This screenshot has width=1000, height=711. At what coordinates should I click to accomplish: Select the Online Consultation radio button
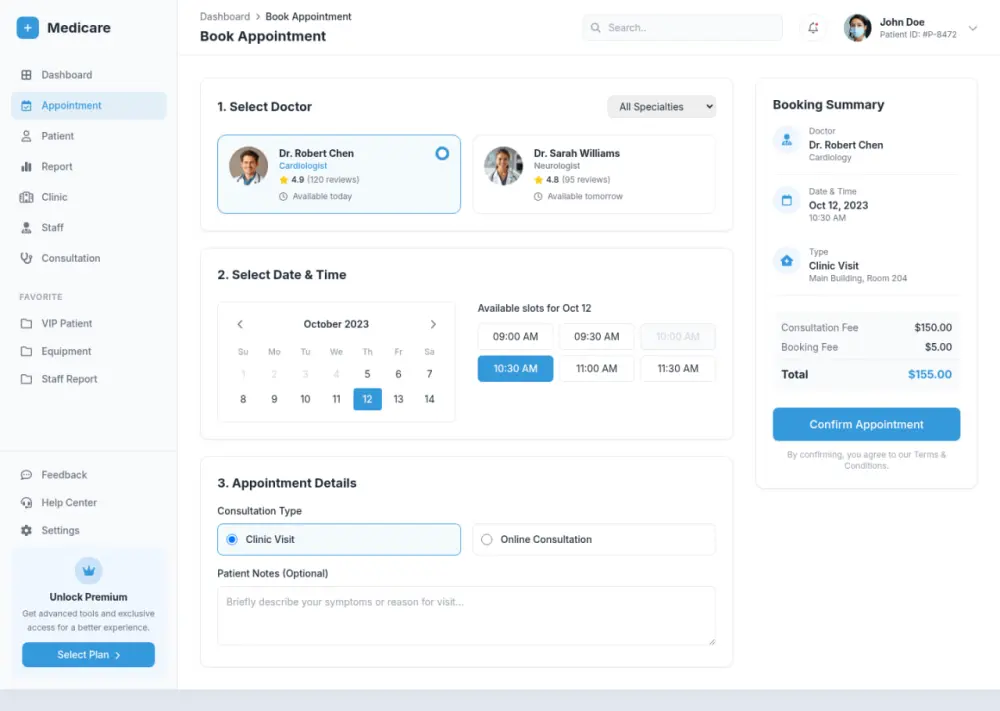tap(487, 539)
